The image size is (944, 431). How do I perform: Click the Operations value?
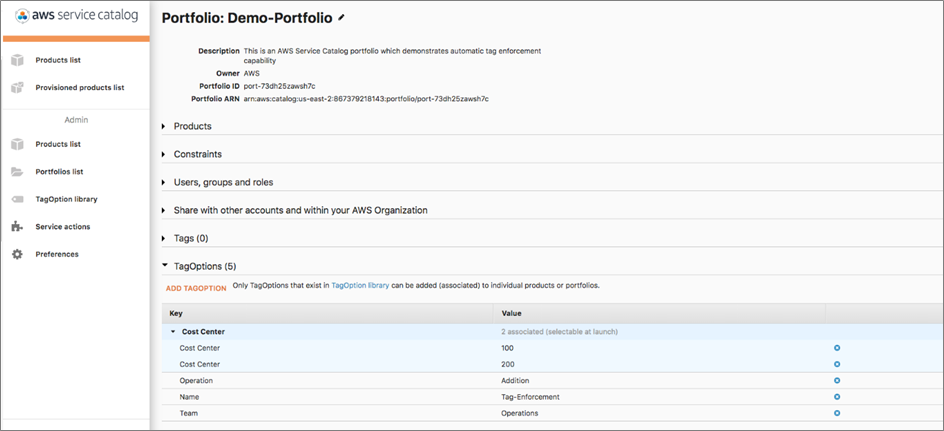[x=520, y=413]
